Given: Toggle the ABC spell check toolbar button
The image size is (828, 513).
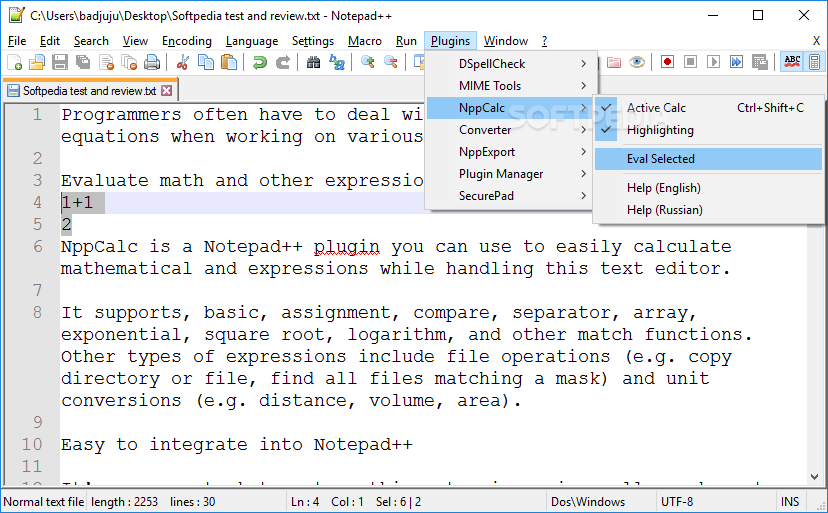Looking at the screenshot, I should click(792, 62).
